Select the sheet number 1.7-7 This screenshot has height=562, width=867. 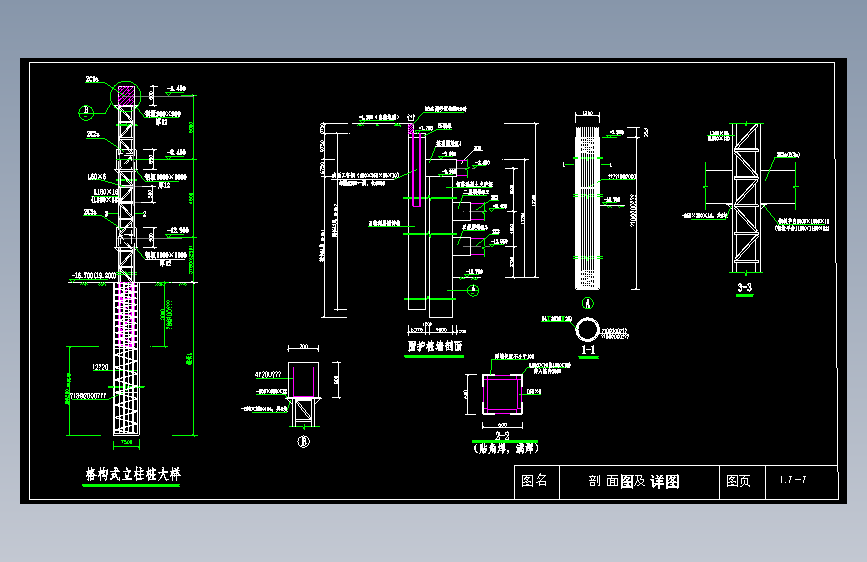(793, 480)
